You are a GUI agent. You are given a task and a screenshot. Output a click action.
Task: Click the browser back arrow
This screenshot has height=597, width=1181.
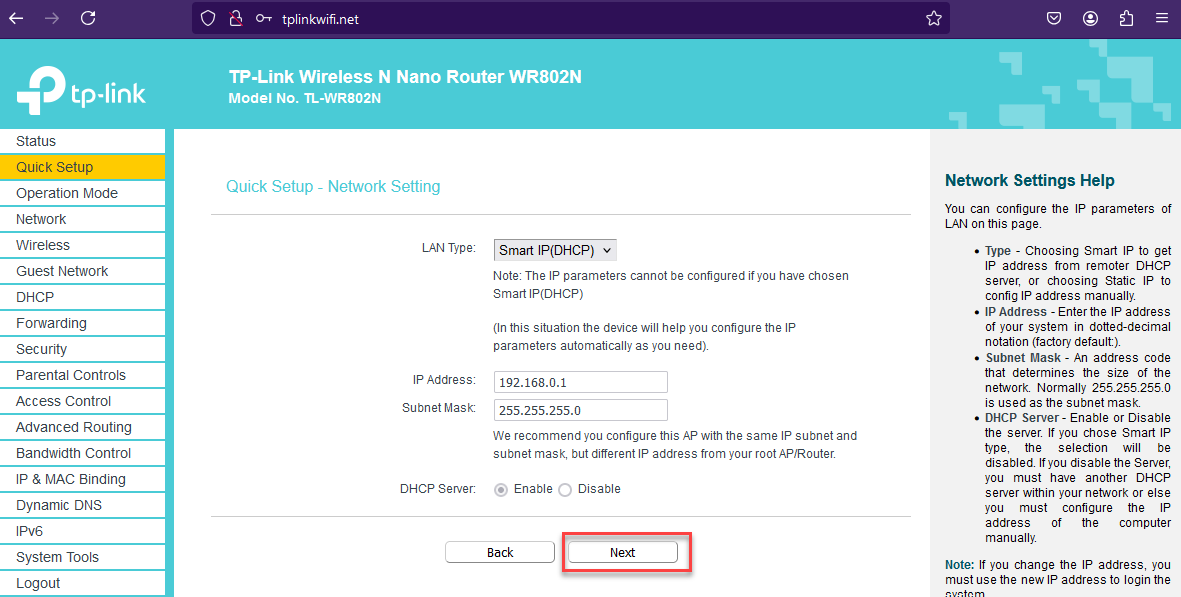[16, 18]
